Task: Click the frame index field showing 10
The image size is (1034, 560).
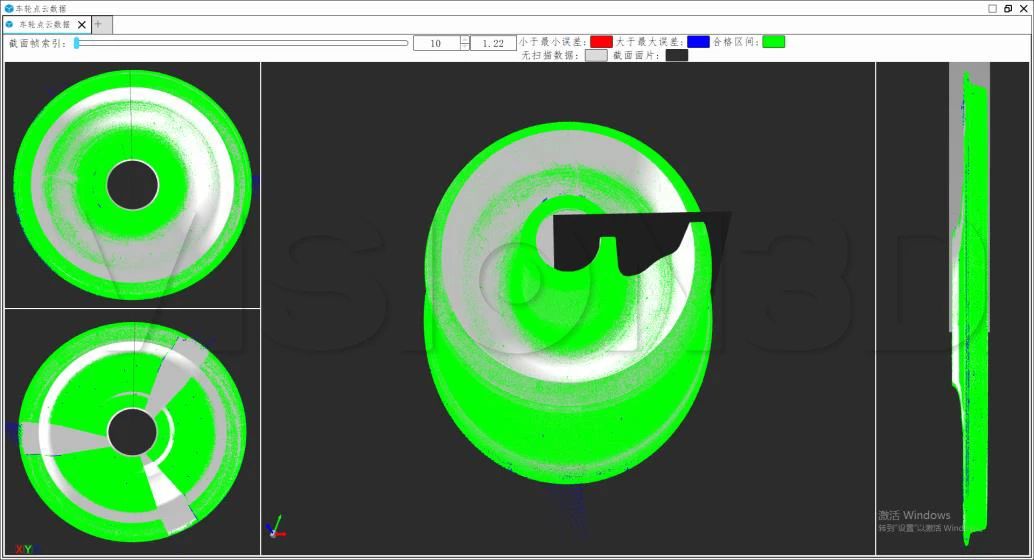Action: click(x=436, y=44)
